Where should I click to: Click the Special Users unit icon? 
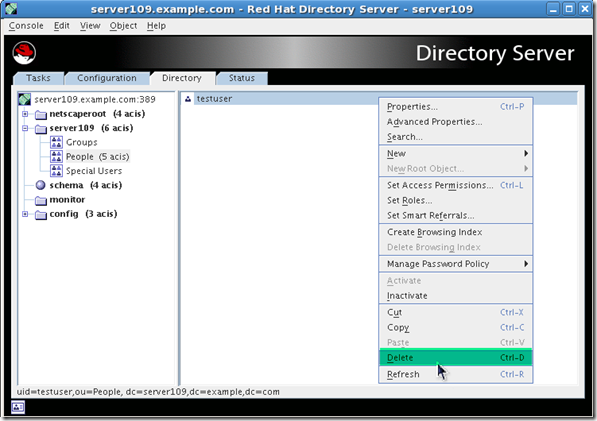tap(56, 171)
